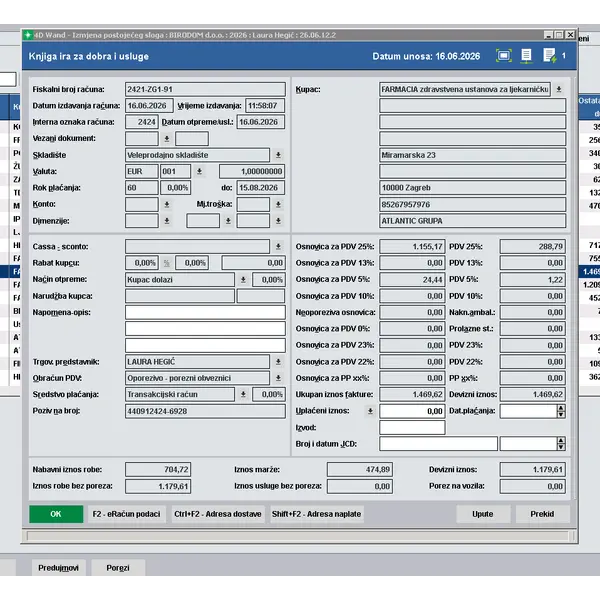Click the Broj i datum JCD number field
This screenshot has height=600, width=600.
point(438,444)
